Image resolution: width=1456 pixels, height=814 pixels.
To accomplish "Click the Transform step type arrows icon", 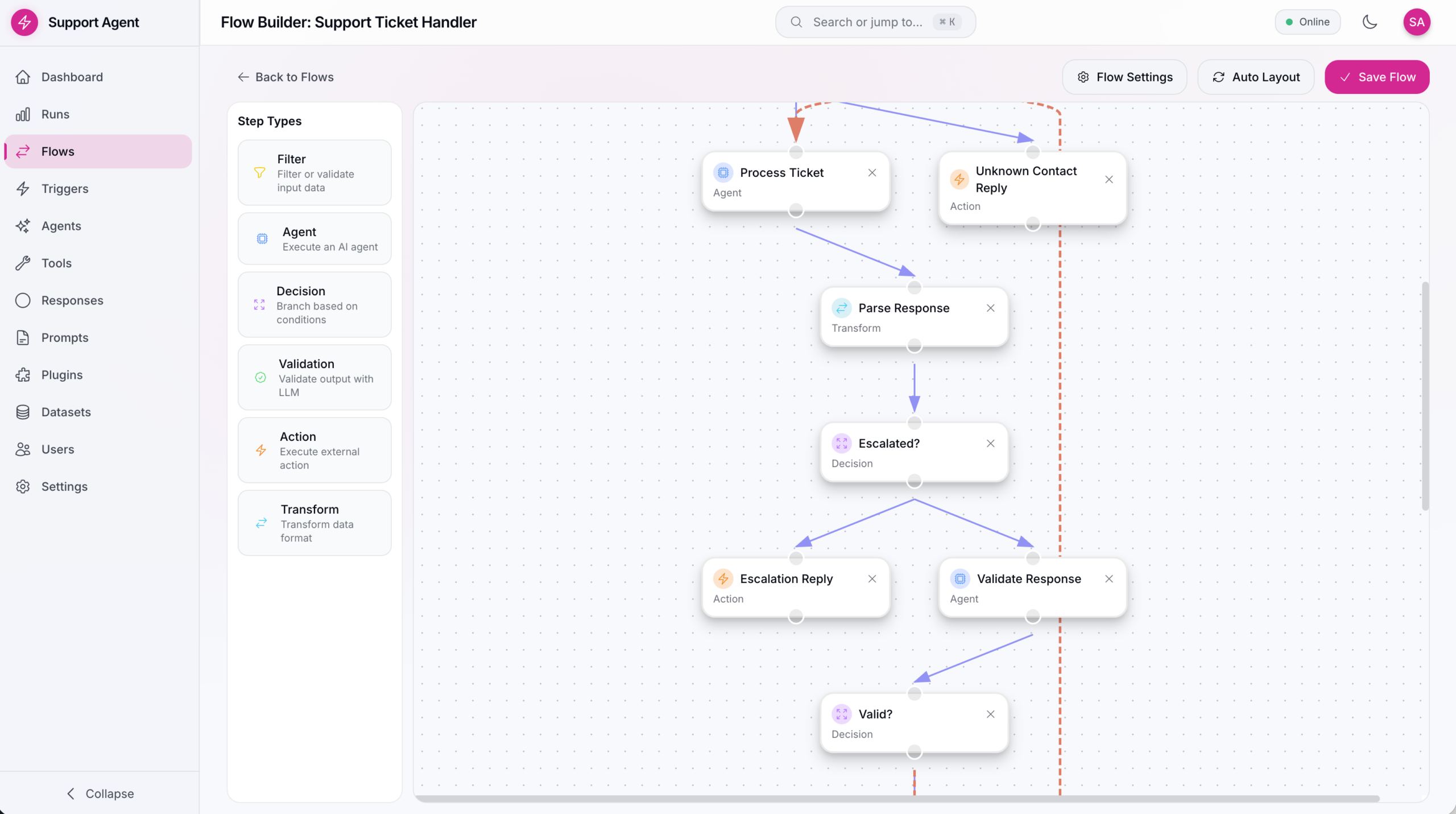I will tap(262, 523).
